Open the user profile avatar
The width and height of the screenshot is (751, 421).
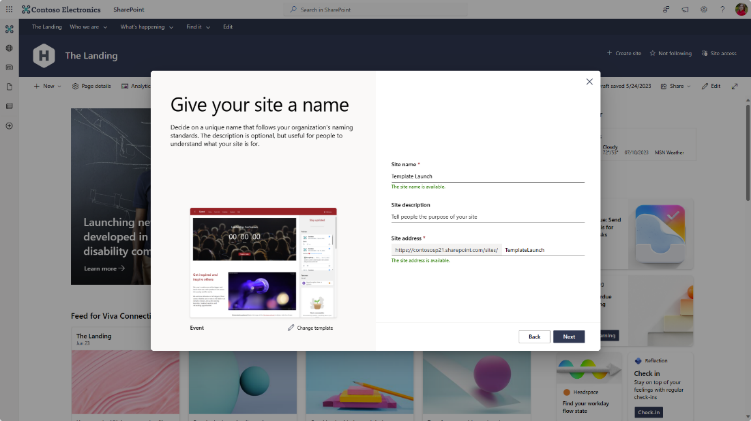pos(741,9)
